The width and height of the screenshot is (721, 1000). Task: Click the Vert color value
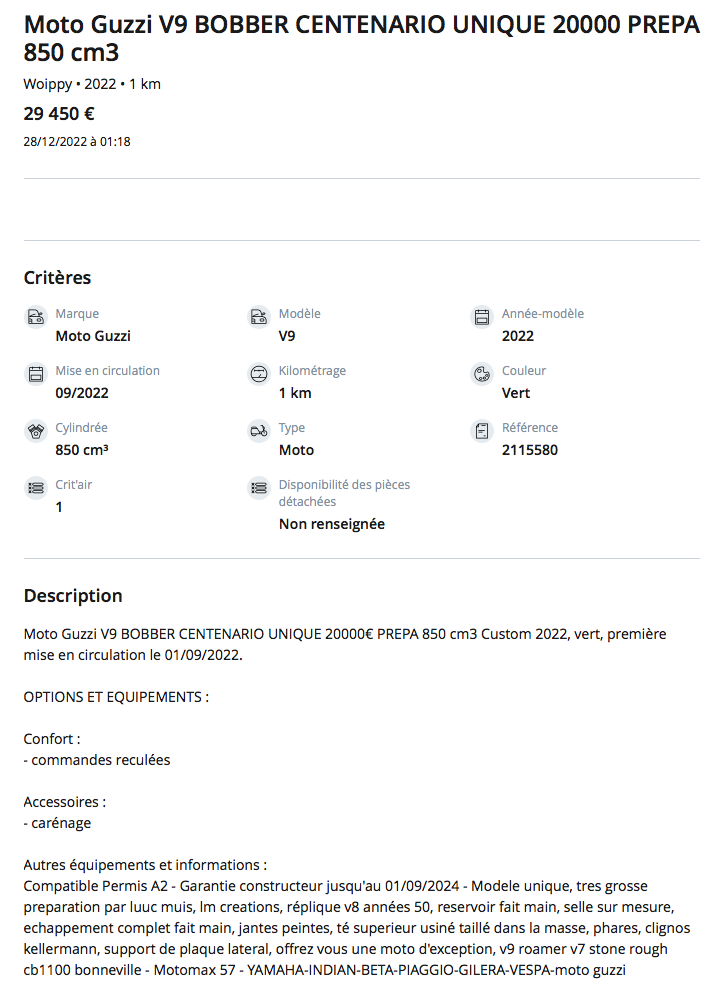point(516,393)
